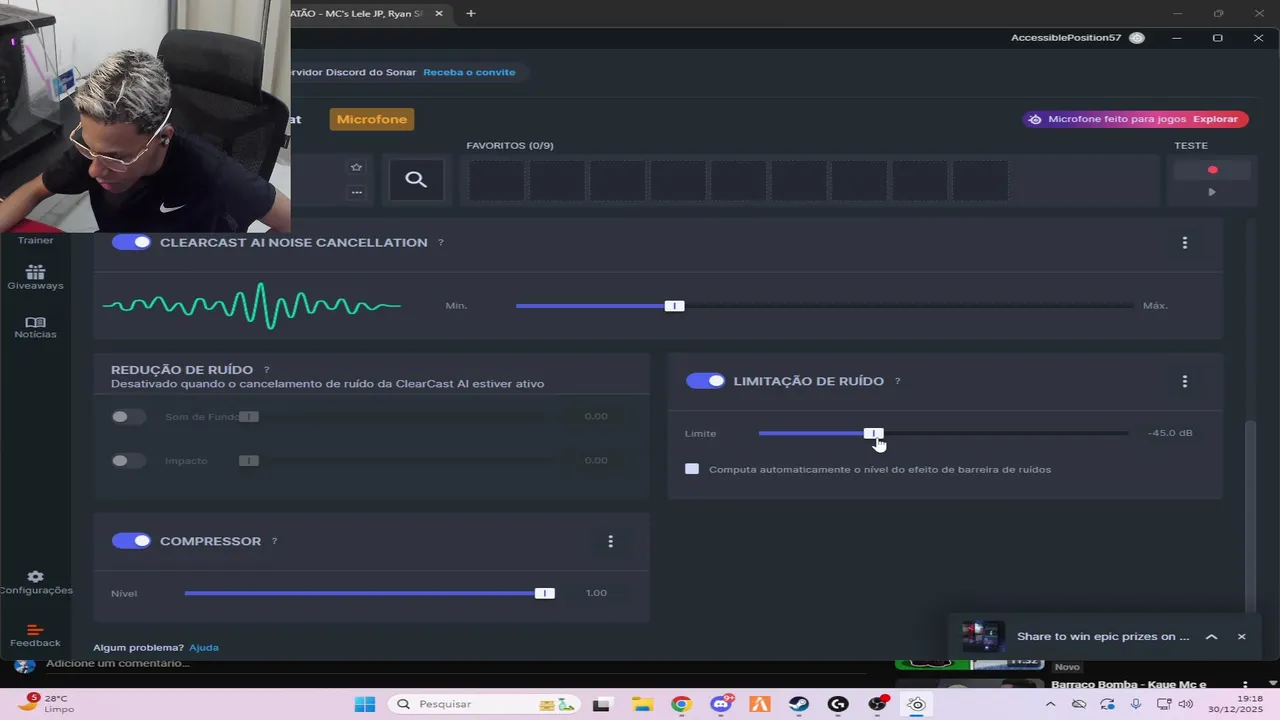This screenshot has height=720, width=1280.
Task: Open AccessiblePosition57 account avatar
Action: tap(1137, 38)
